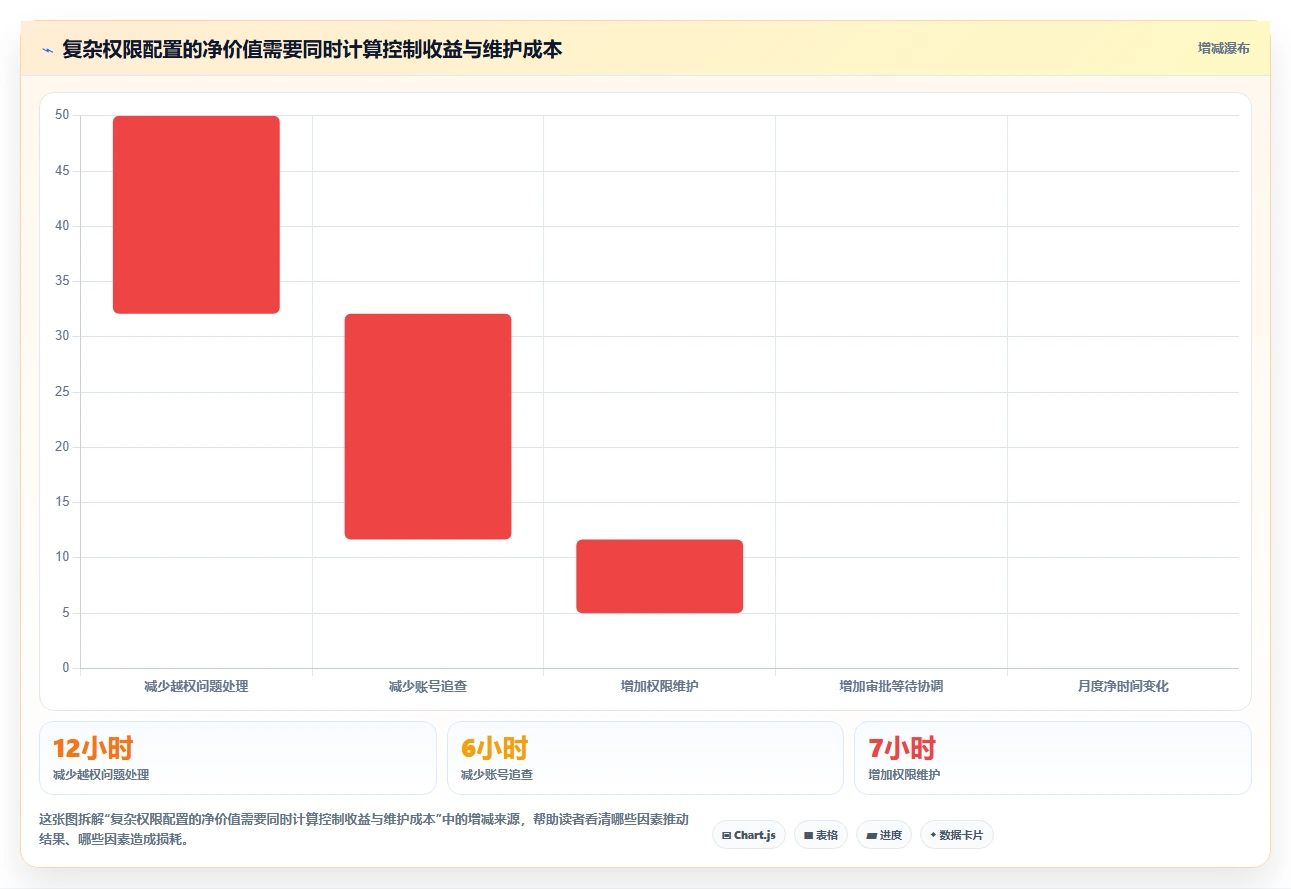Image resolution: width=1291 pixels, height=889 pixels.
Task: Open the 6小时 data card
Action: (645, 758)
